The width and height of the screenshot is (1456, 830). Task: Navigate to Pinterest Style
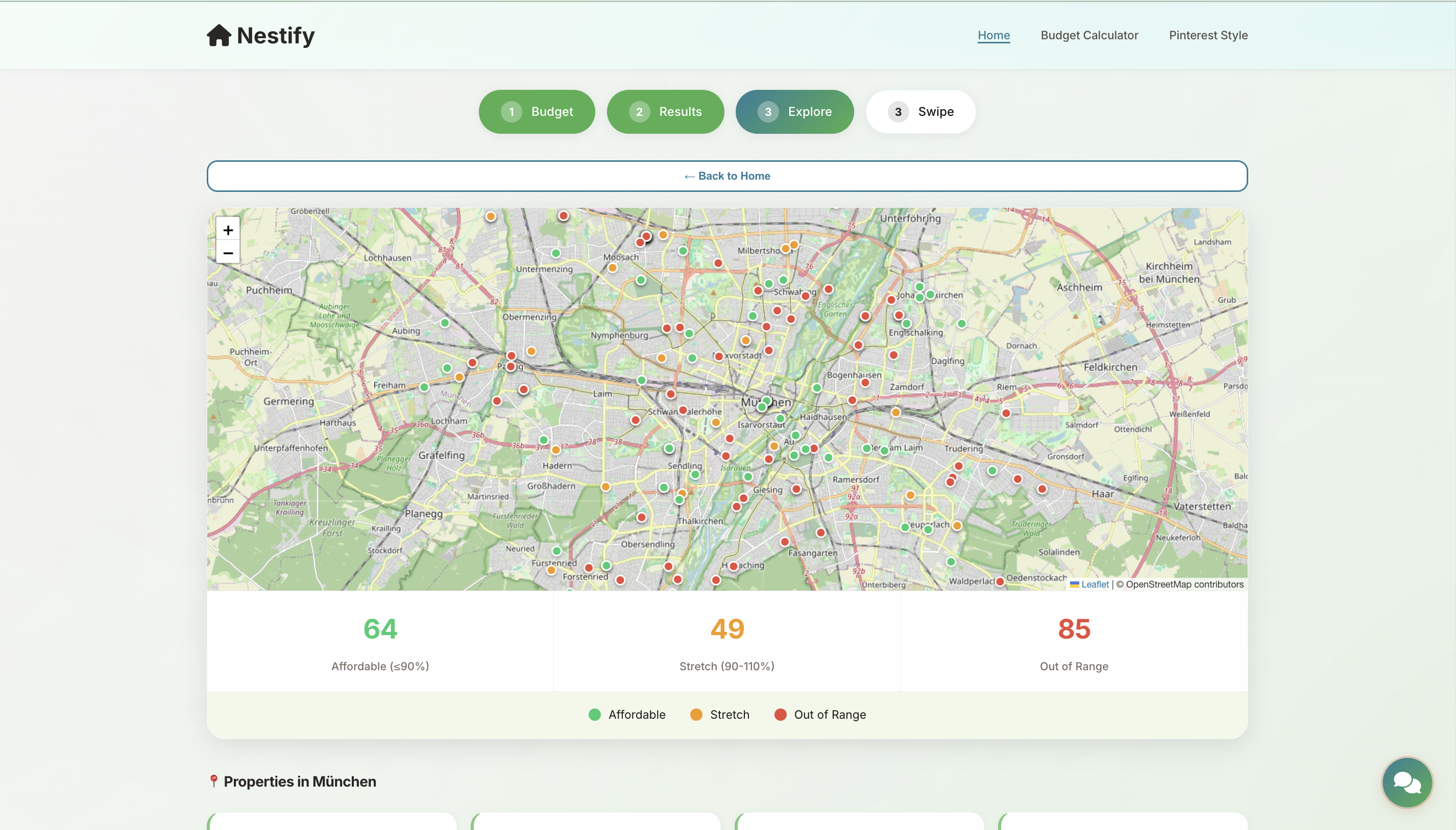click(x=1208, y=35)
